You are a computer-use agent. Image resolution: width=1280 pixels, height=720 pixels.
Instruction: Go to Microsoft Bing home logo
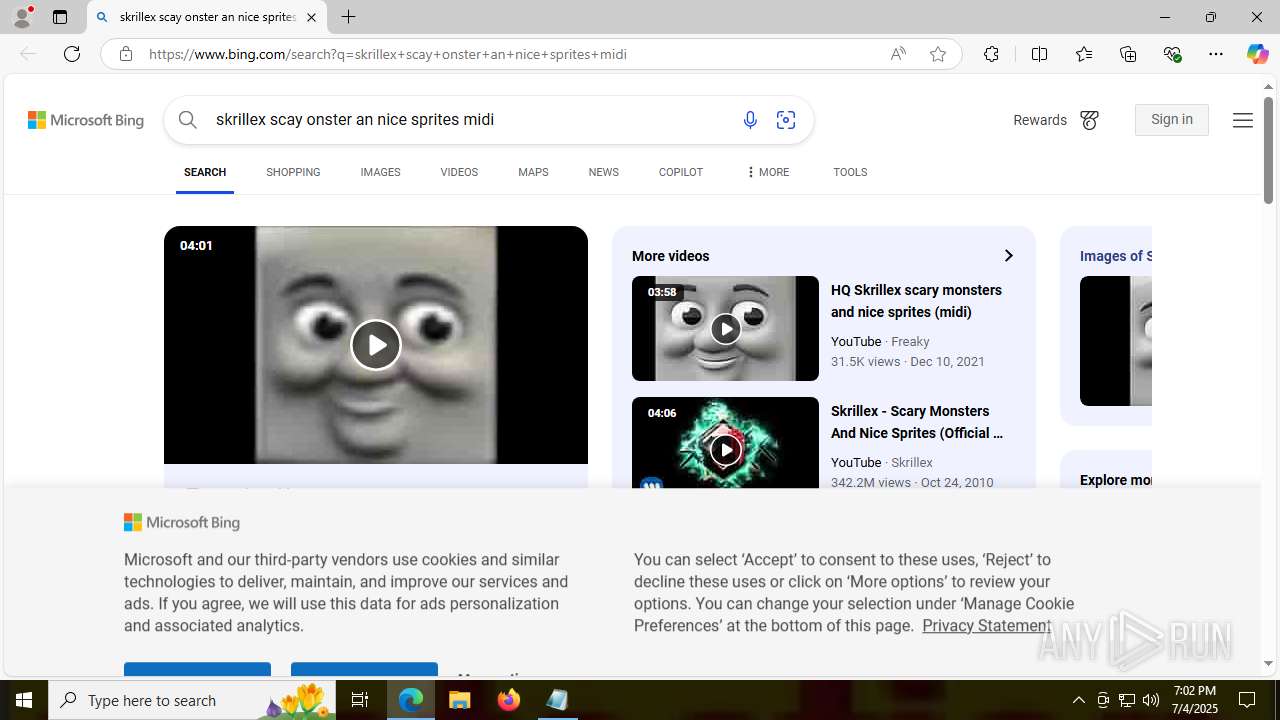[86, 120]
